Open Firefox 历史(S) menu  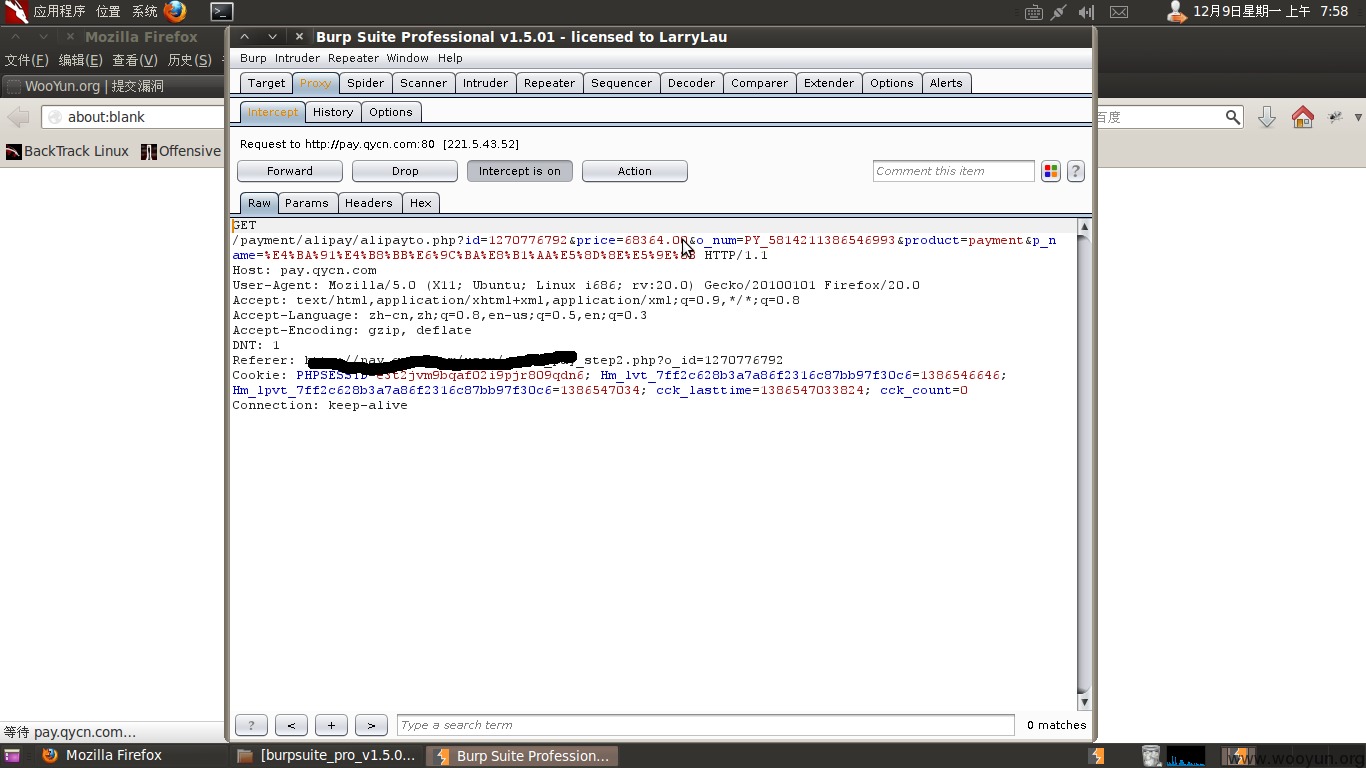189,60
